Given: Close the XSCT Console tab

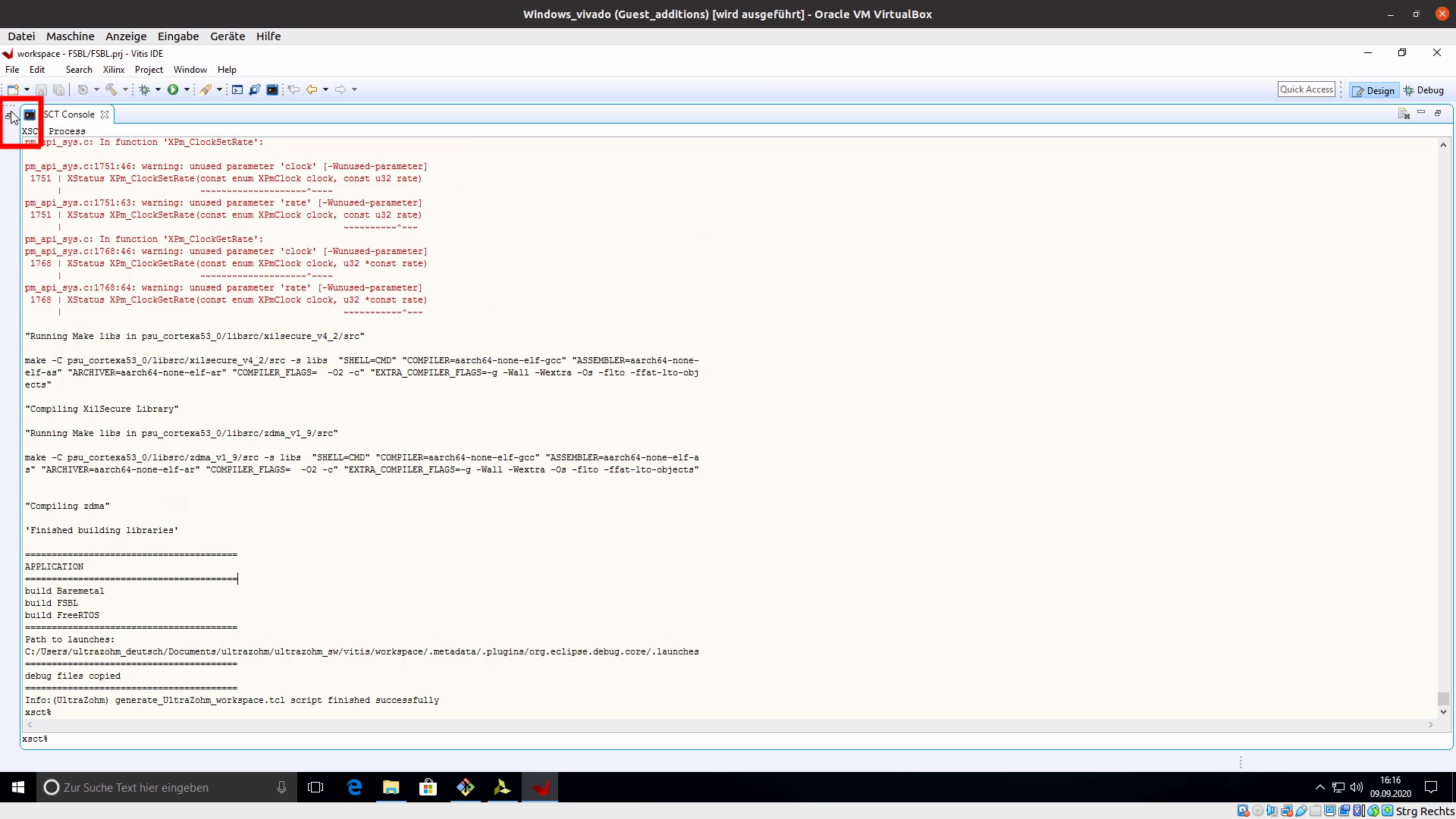Looking at the screenshot, I should click(x=105, y=115).
